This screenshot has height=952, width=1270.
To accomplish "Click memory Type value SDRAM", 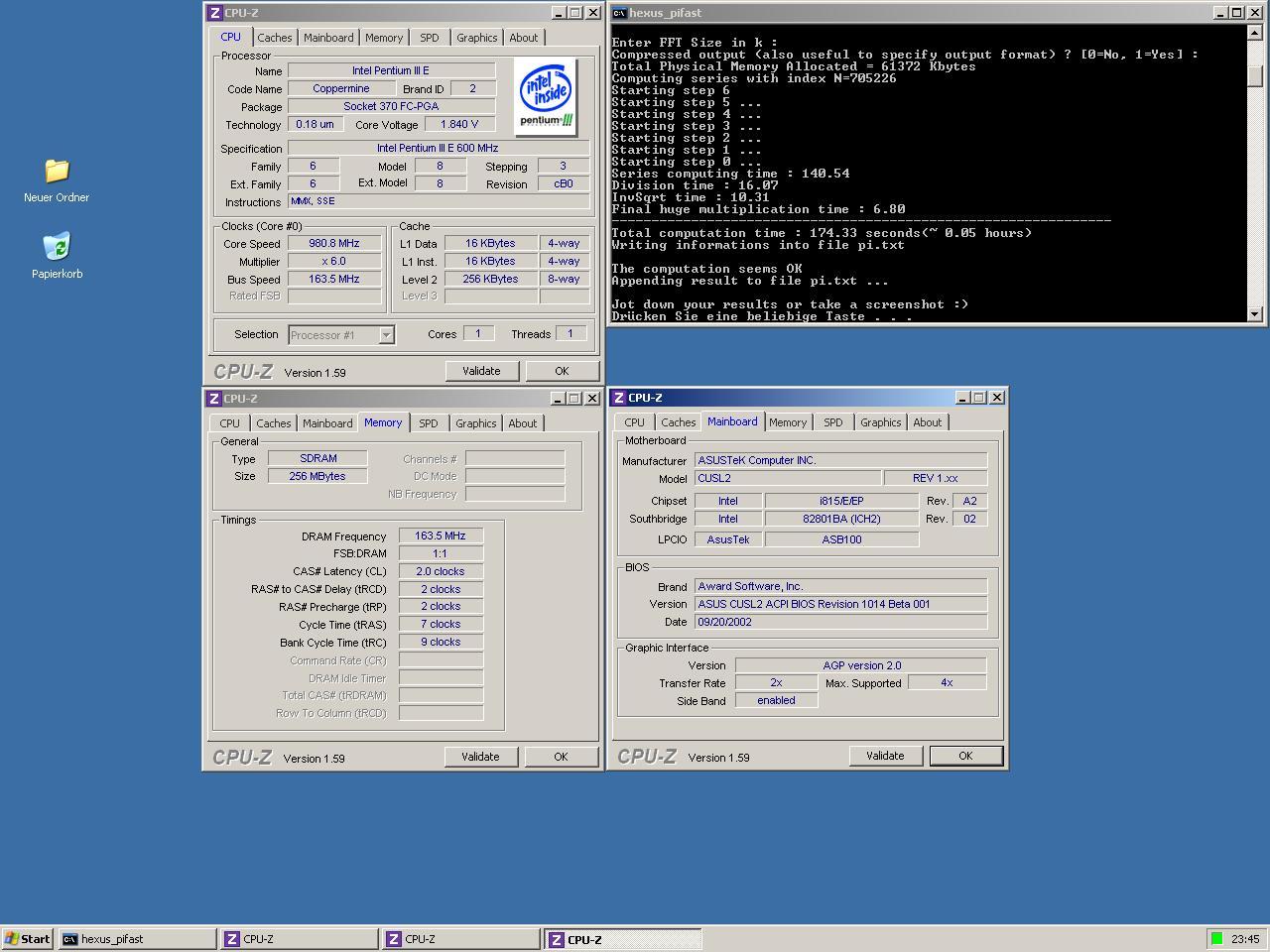I will pyautogui.click(x=318, y=458).
